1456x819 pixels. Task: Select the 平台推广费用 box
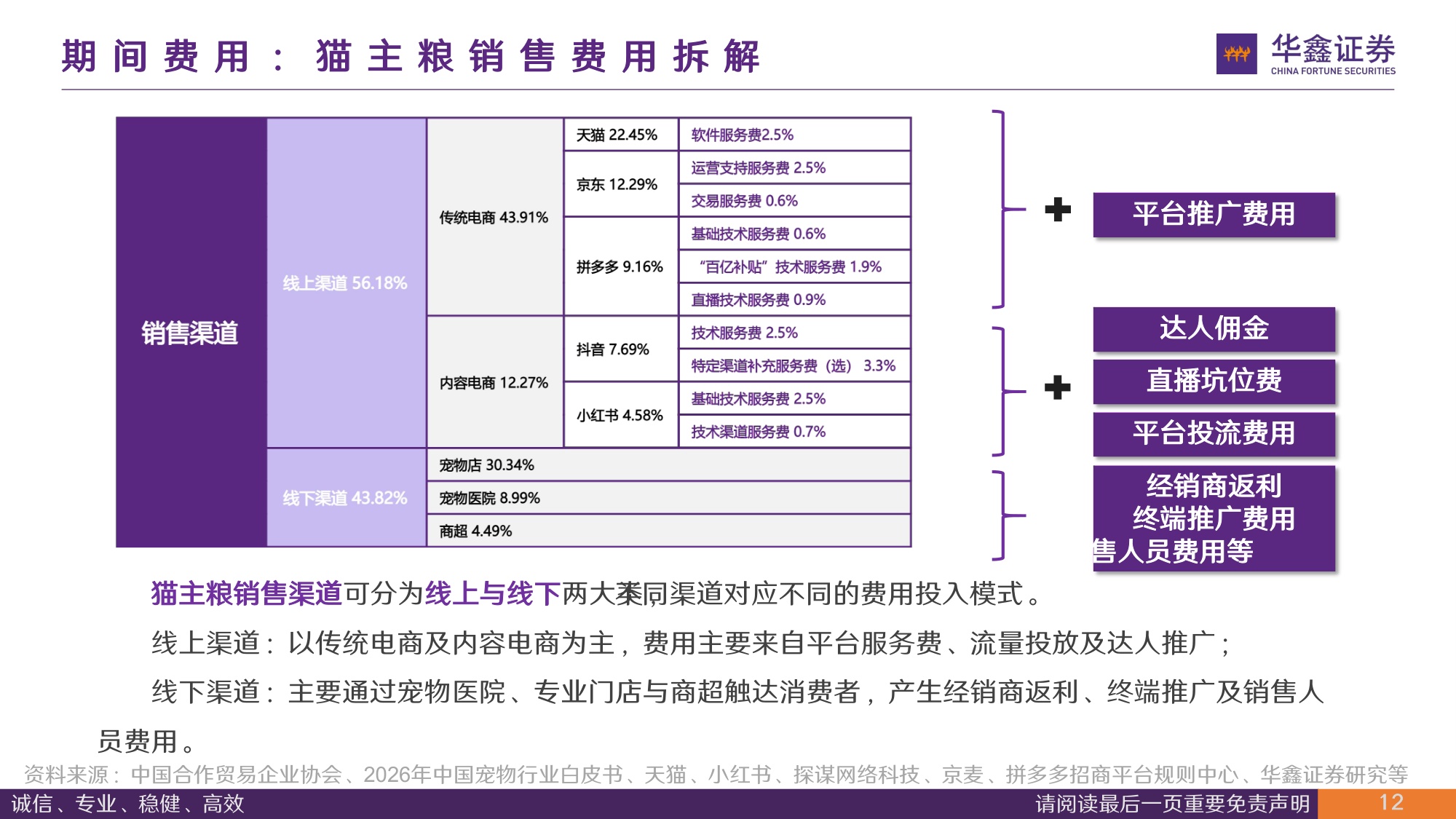coord(1214,214)
